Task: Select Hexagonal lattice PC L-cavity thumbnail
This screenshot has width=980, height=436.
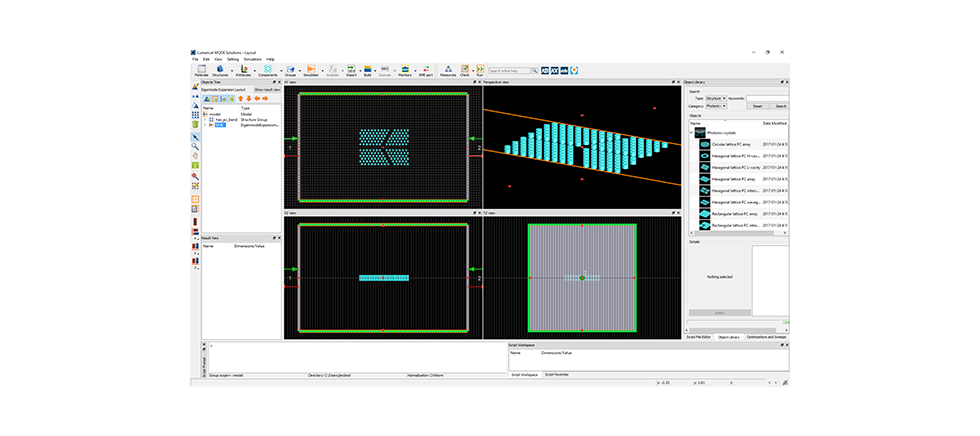Action: [704, 167]
